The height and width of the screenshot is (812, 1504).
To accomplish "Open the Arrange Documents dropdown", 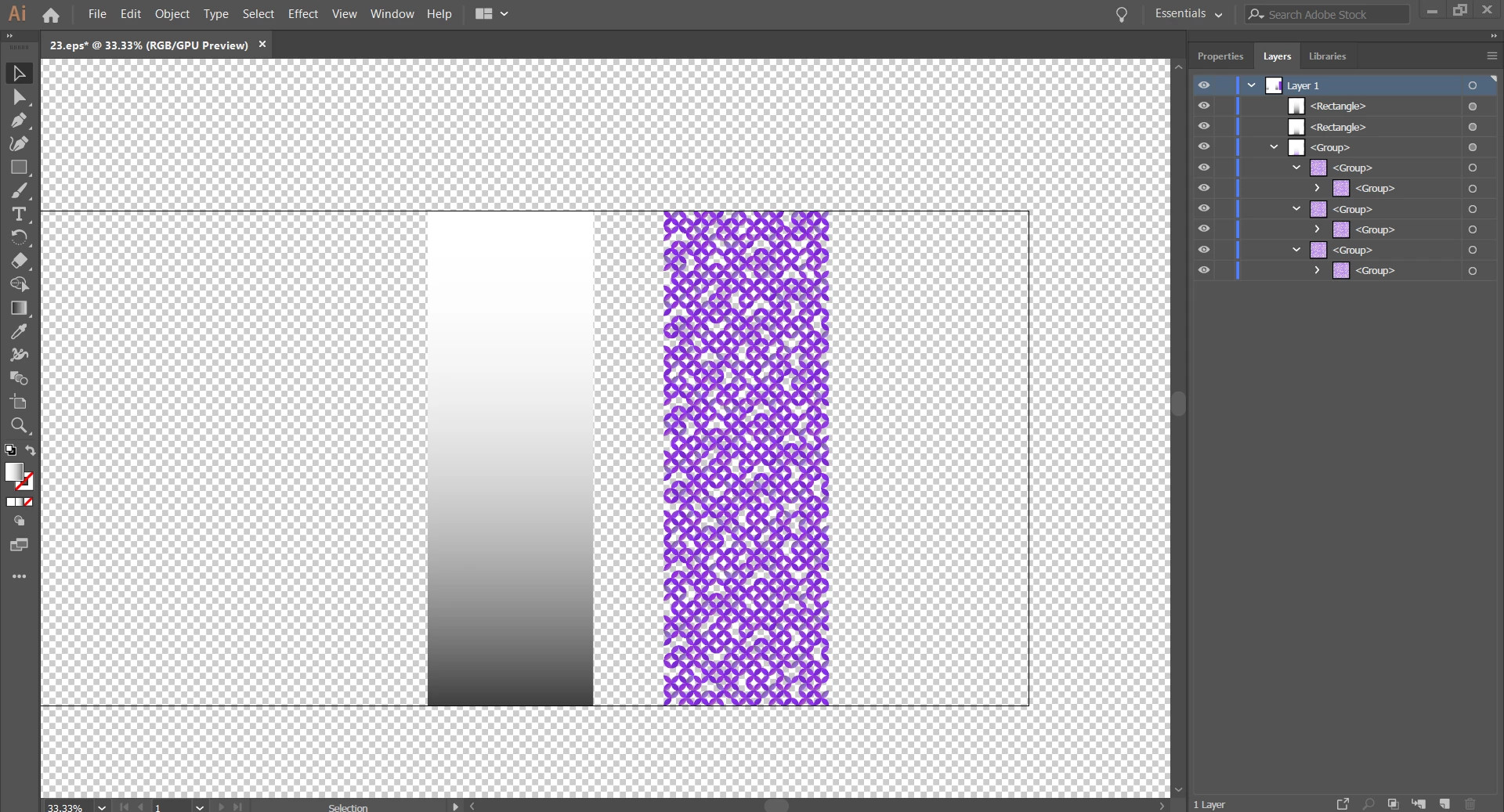I will [x=492, y=14].
